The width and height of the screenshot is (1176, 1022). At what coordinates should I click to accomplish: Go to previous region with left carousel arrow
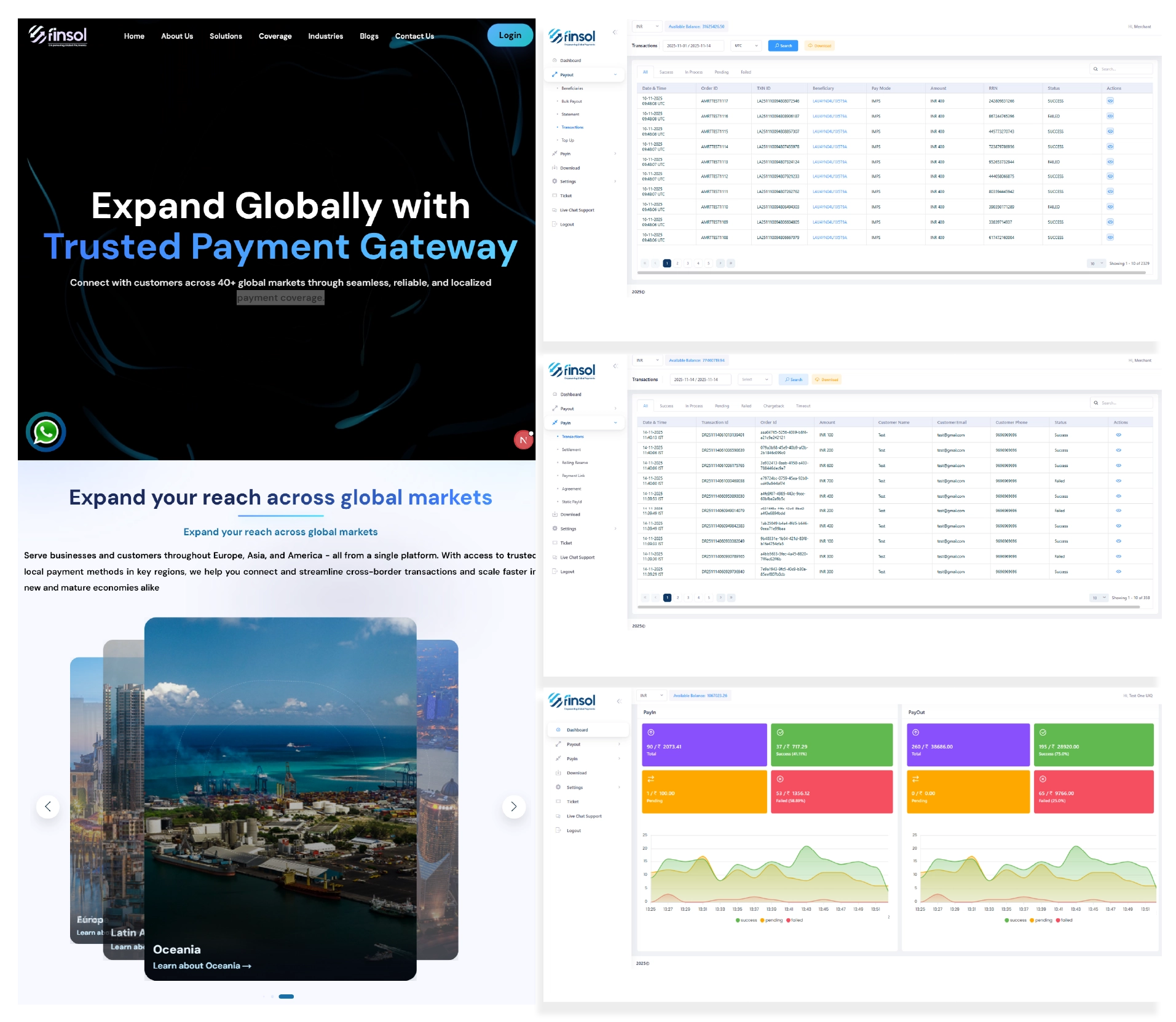pyautogui.click(x=48, y=806)
